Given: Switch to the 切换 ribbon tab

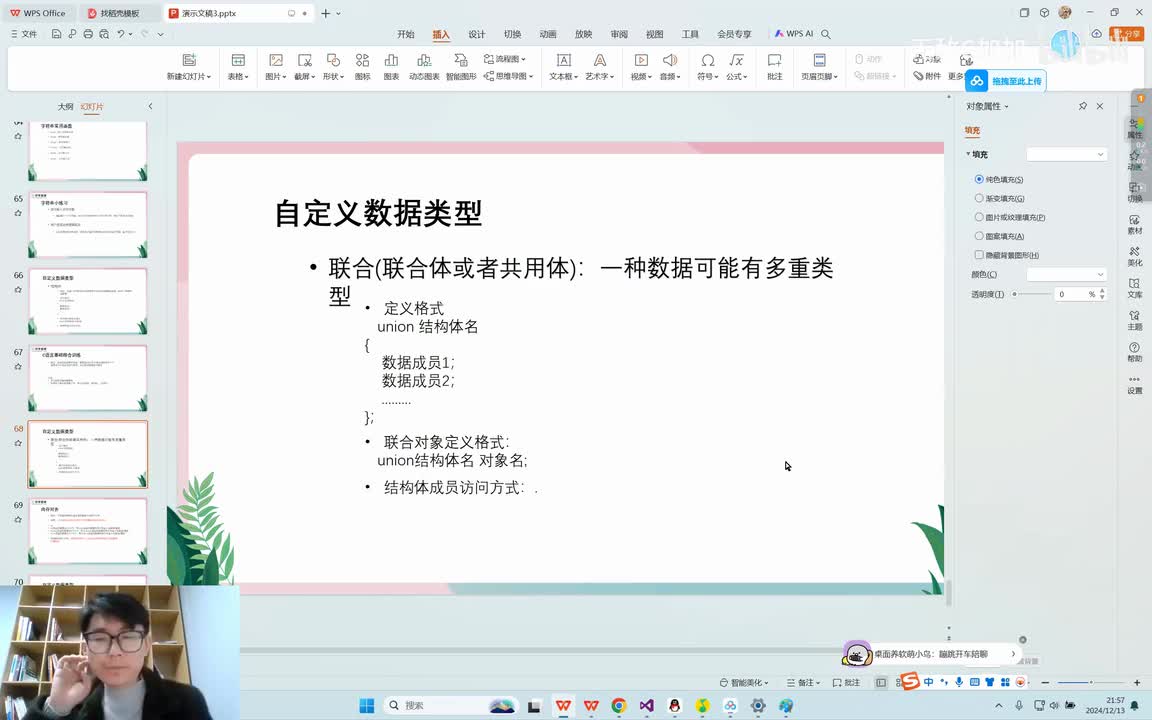Looking at the screenshot, I should tap(512, 34).
